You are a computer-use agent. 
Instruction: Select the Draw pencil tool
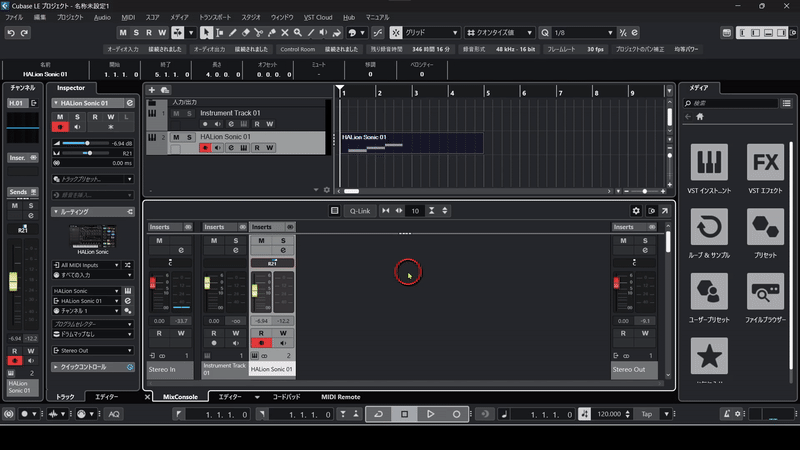pos(233,33)
